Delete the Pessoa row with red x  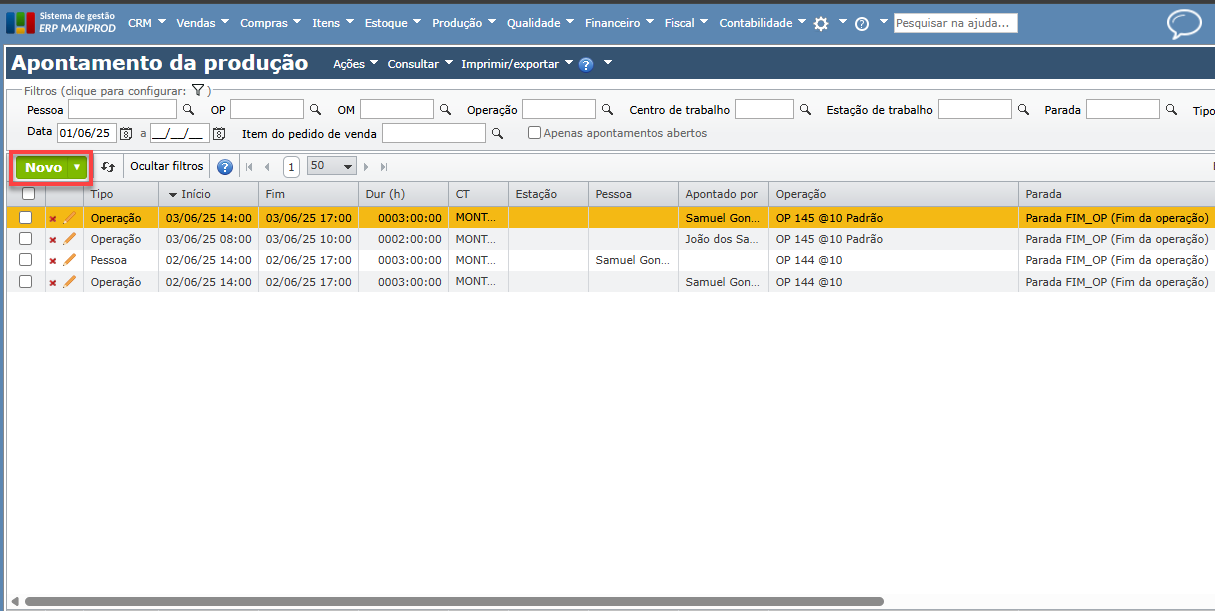tap(53, 261)
